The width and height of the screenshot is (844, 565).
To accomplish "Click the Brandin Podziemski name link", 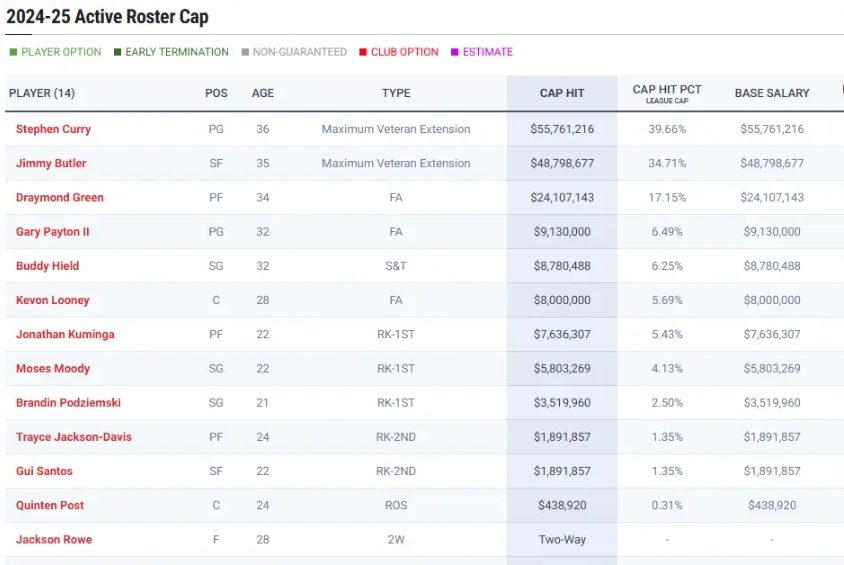I will (x=67, y=402).
